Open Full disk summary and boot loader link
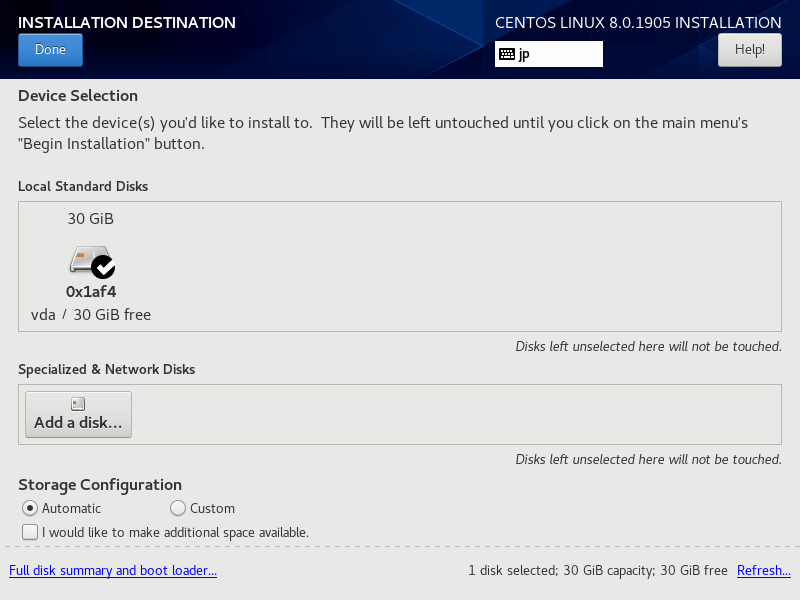 point(113,570)
